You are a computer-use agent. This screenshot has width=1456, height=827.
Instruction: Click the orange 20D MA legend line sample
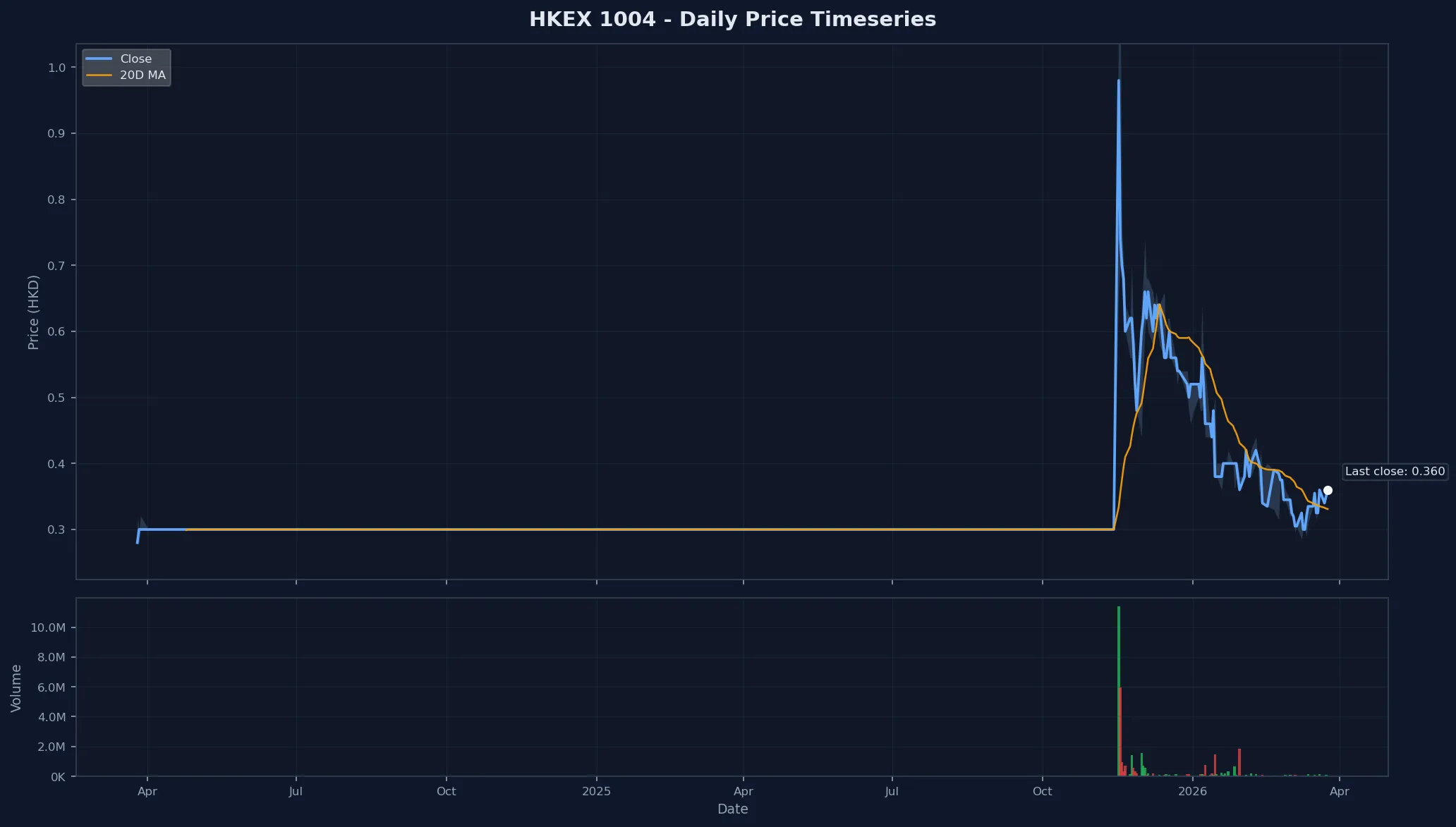[x=97, y=75]
